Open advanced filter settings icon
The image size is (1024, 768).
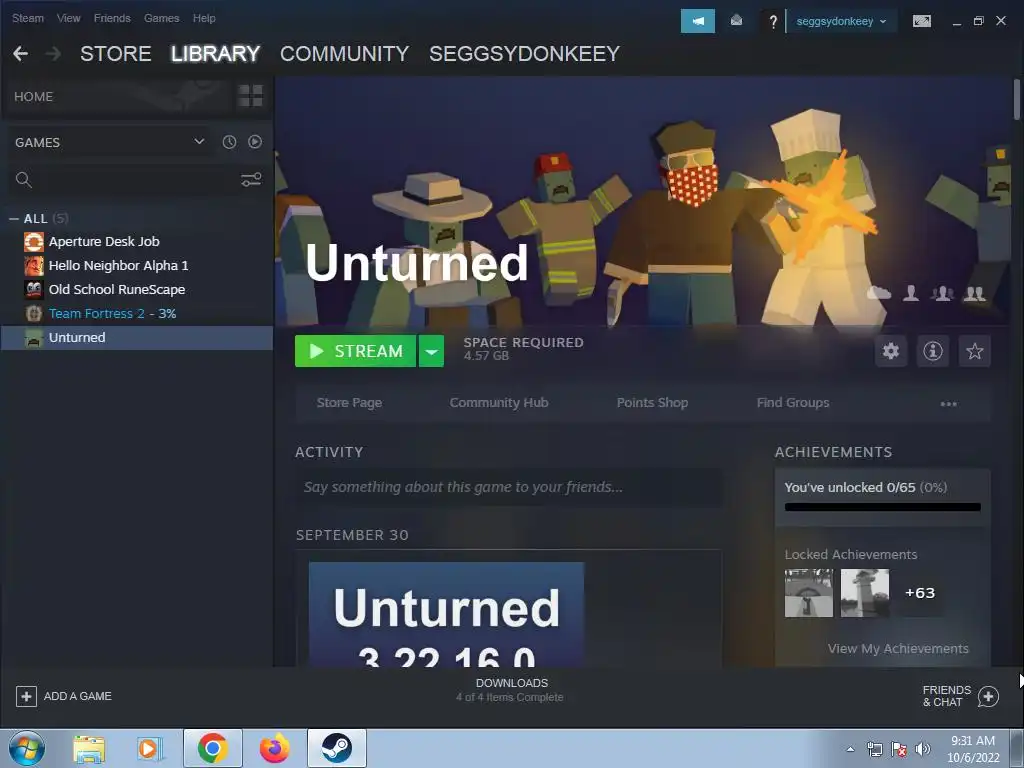[x=251, y=180]
